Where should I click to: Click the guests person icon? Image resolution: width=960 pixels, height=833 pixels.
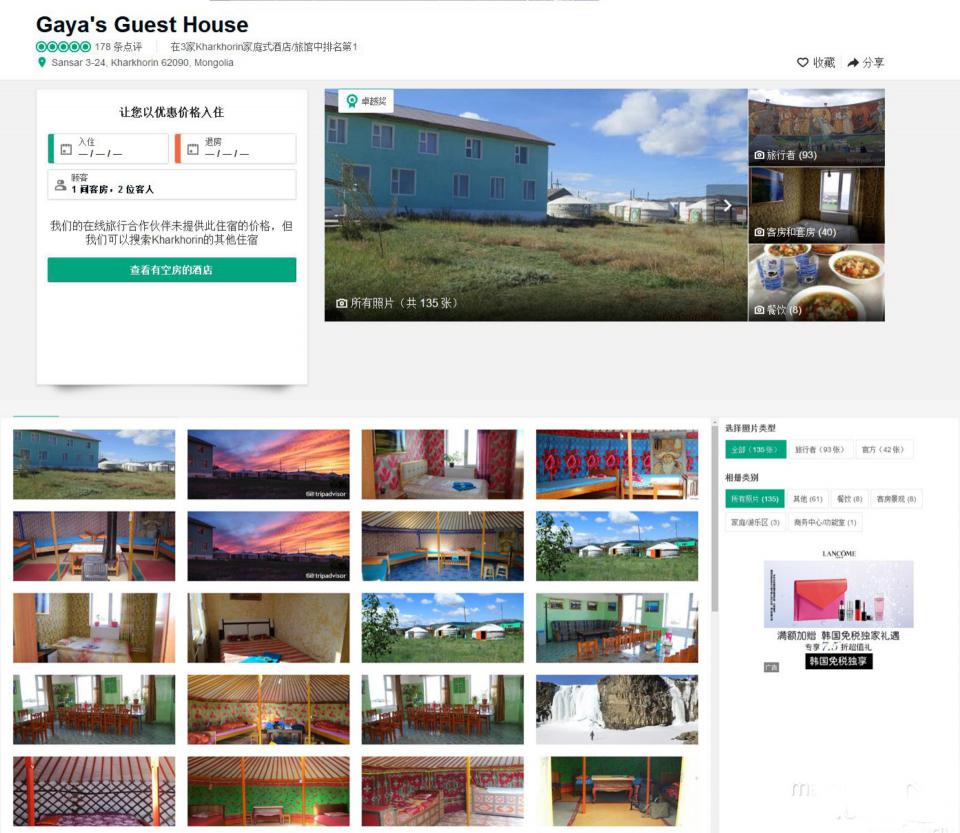60,184
